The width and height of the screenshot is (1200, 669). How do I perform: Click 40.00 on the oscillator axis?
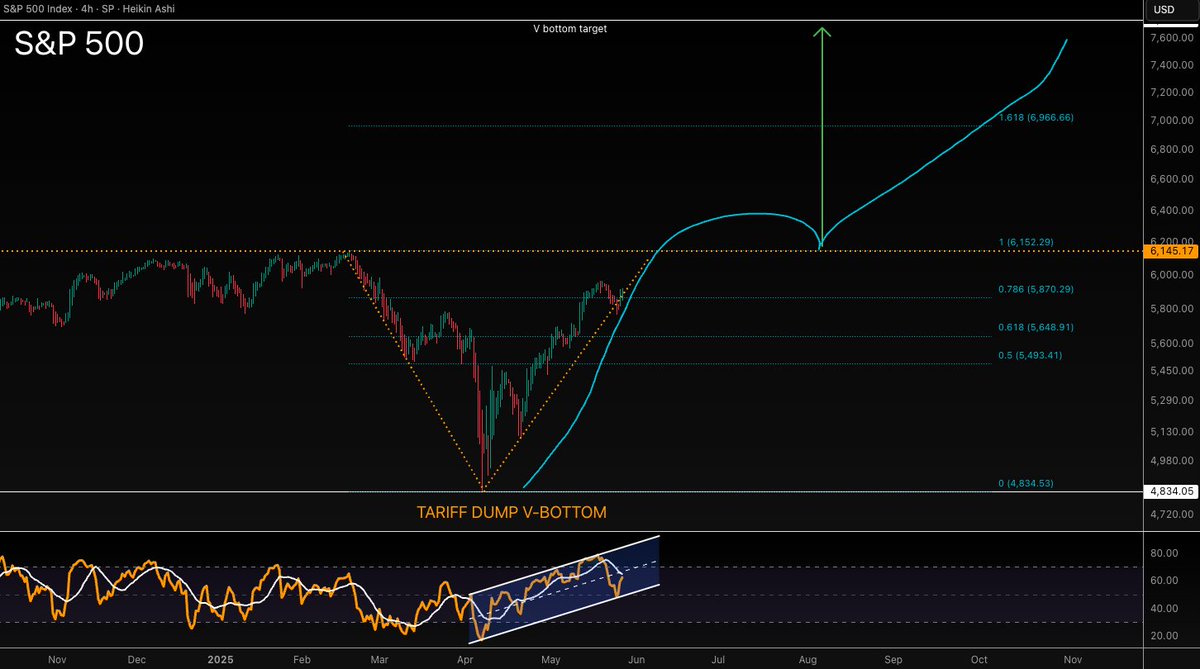pyautogui.click(x=1165, y=607)
